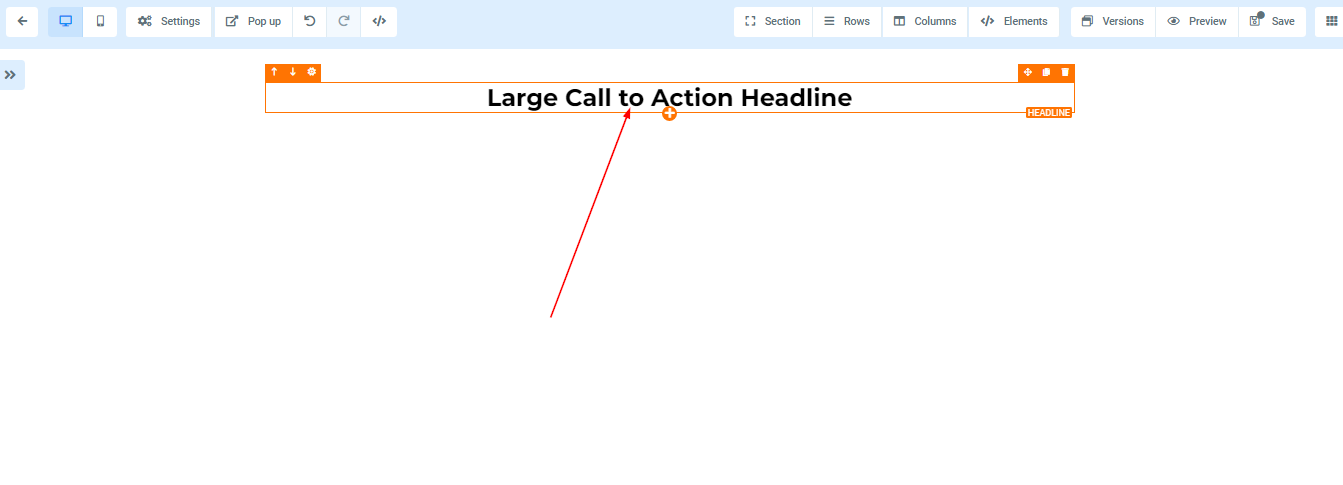
Task: Open page Versions history
Action: tap(1112, 21)
